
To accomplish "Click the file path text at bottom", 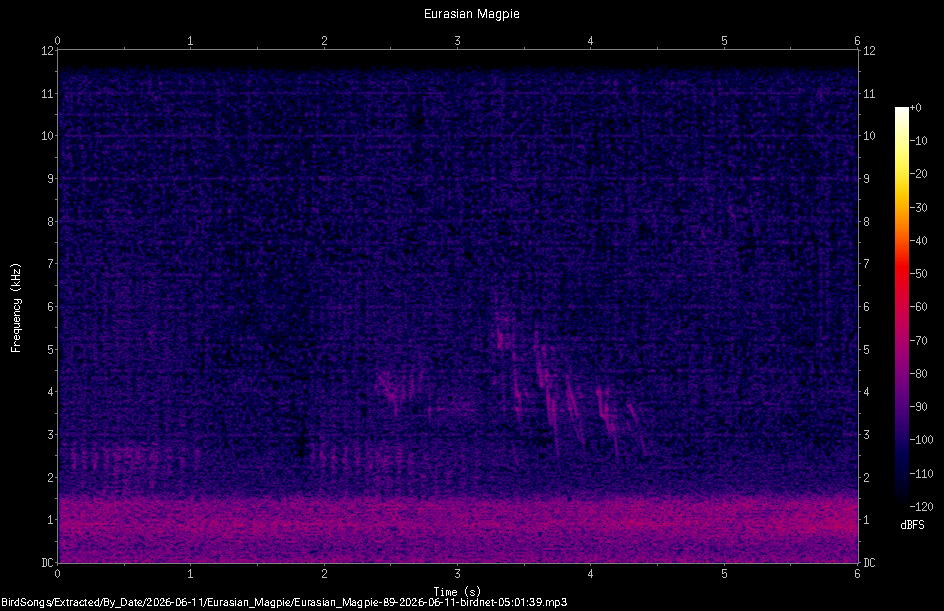I will point(284,602).
